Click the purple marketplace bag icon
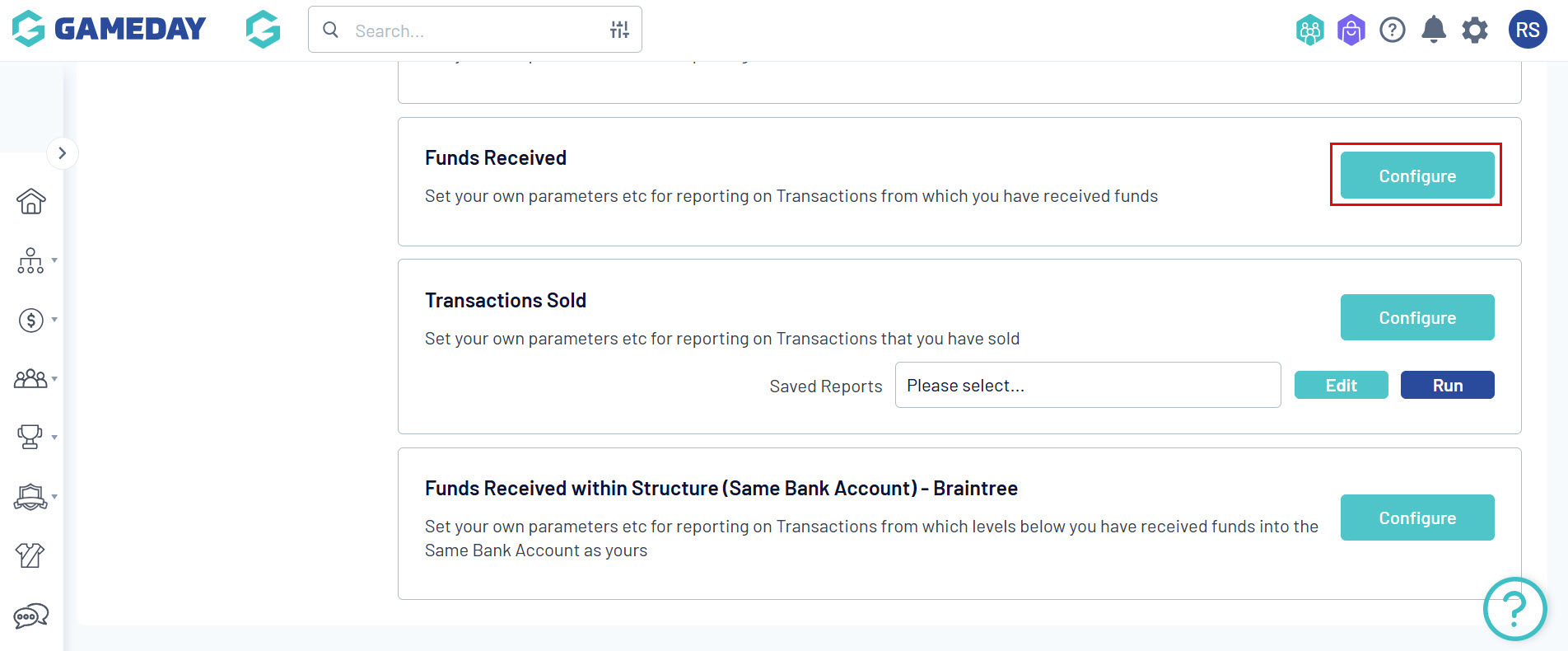 point(1351,30)
